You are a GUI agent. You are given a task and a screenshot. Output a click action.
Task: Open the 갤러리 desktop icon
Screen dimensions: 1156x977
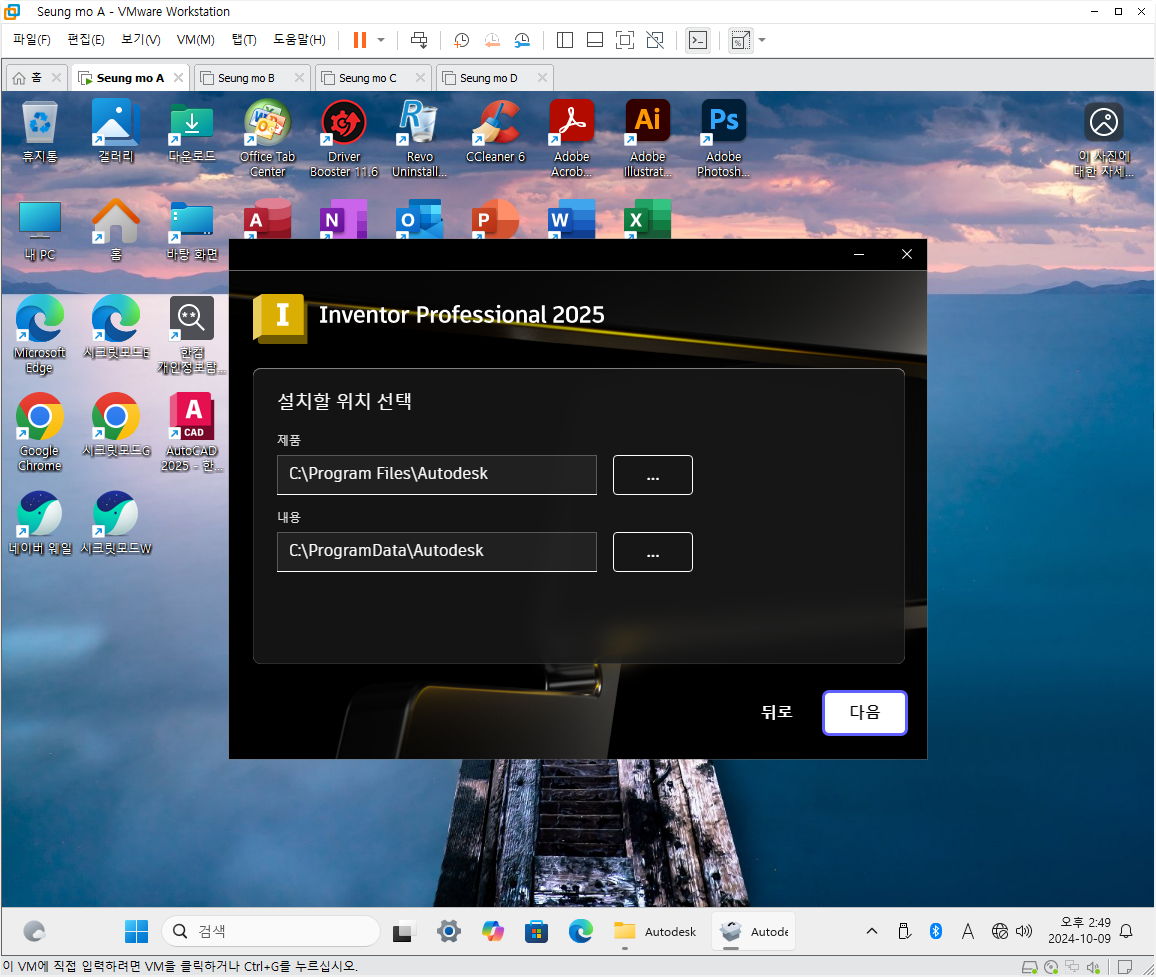[116, 132]
